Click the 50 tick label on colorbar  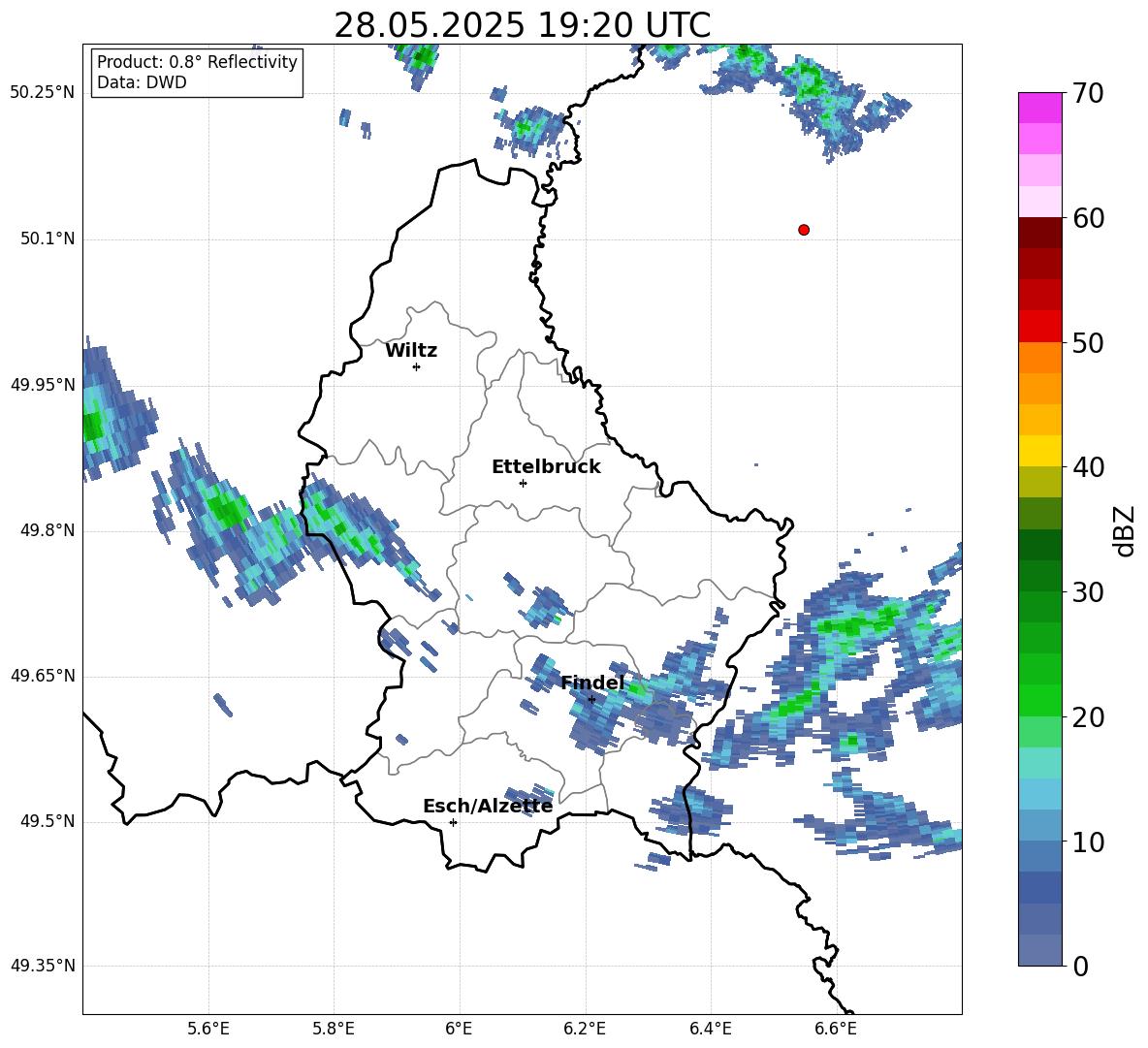tap(1088, 343)
